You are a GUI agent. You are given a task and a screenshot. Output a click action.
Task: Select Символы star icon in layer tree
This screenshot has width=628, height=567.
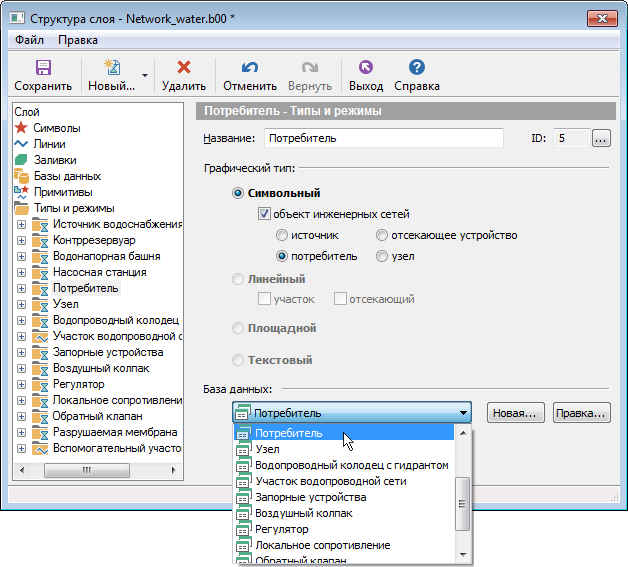[x=21, y=128]
